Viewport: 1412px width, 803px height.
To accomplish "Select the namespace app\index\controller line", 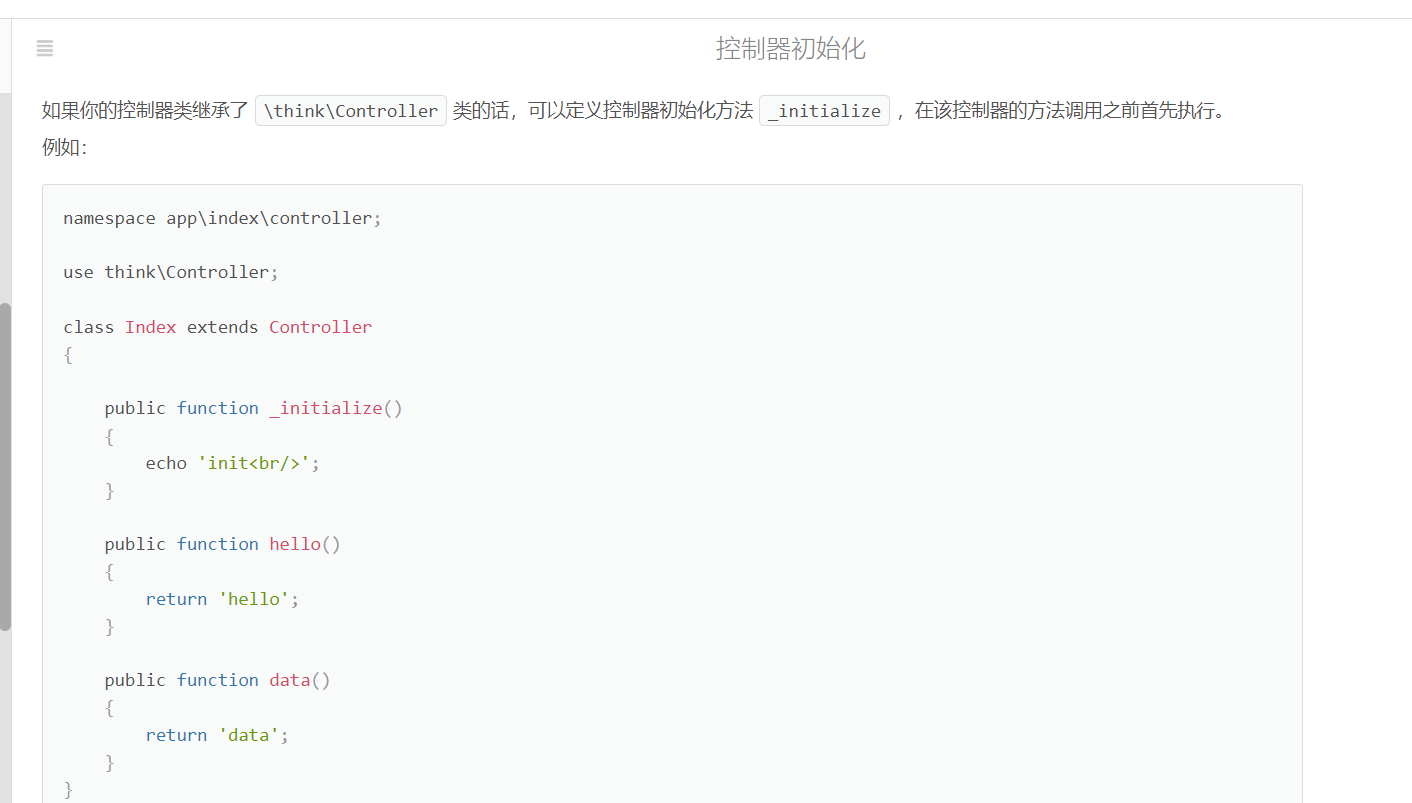I will pos(220,217).
